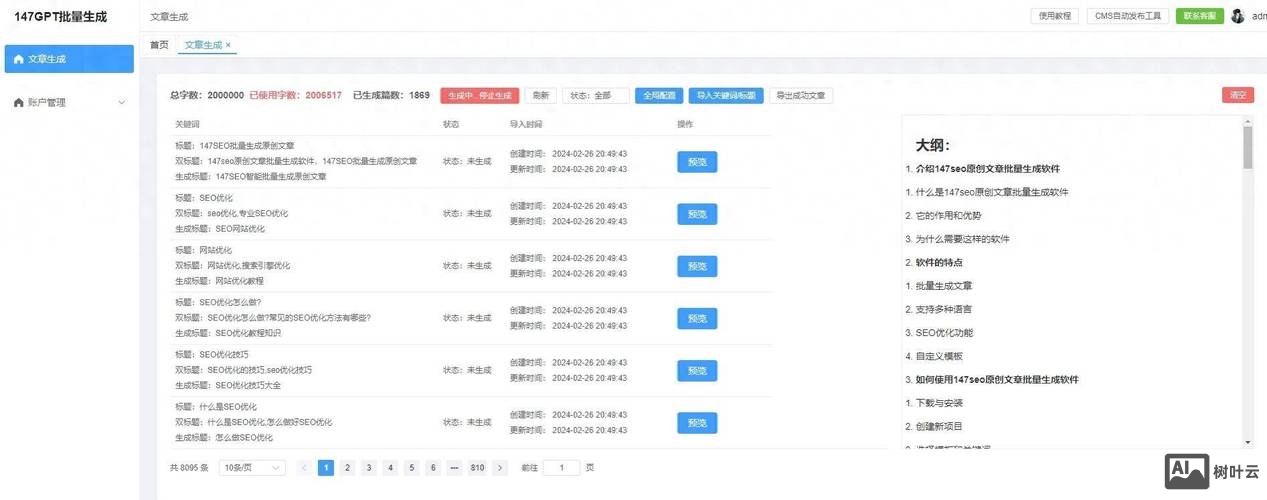Close the 文章生成 tab with its x icon
The height and width of the screenshot is (500, 1267).
[228, 45]
